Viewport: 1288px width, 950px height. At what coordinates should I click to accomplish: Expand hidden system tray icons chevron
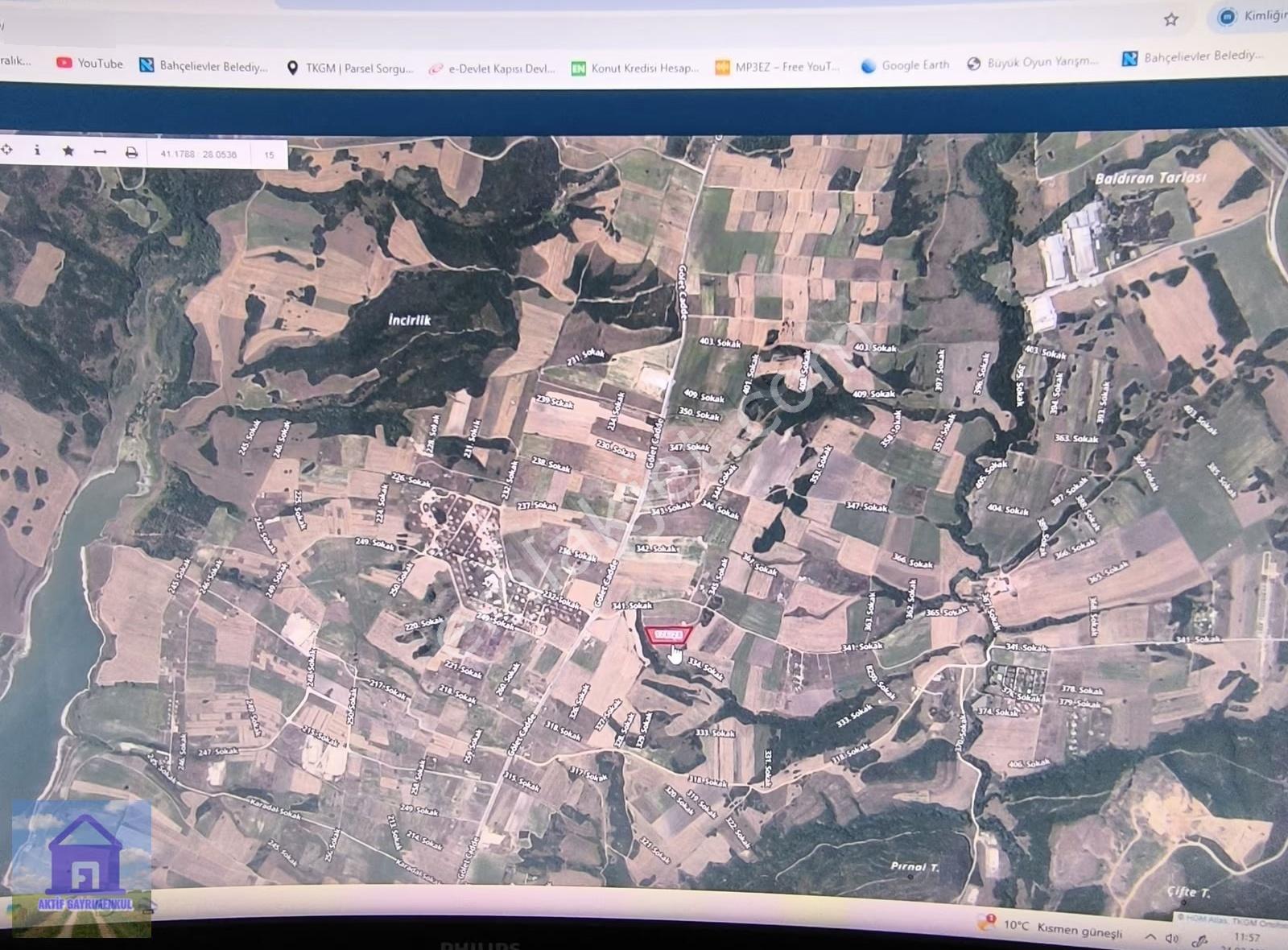(1150, 936)
